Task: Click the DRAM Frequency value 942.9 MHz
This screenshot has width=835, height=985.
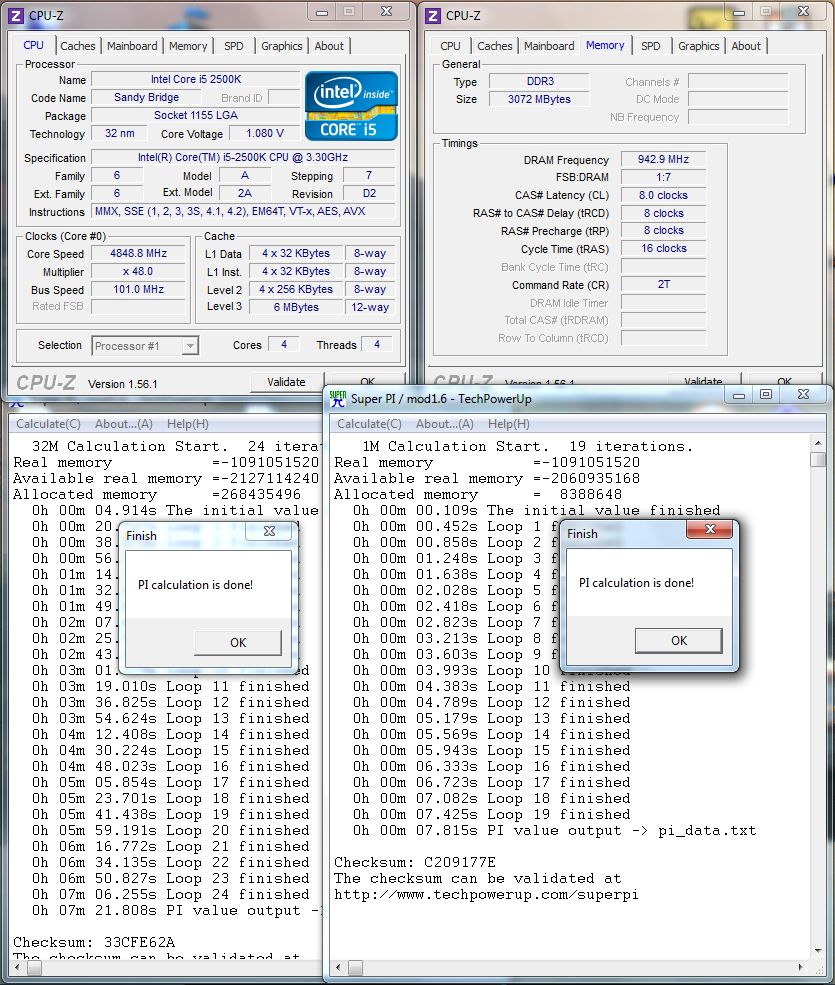Action: click(x=663, y=159)
